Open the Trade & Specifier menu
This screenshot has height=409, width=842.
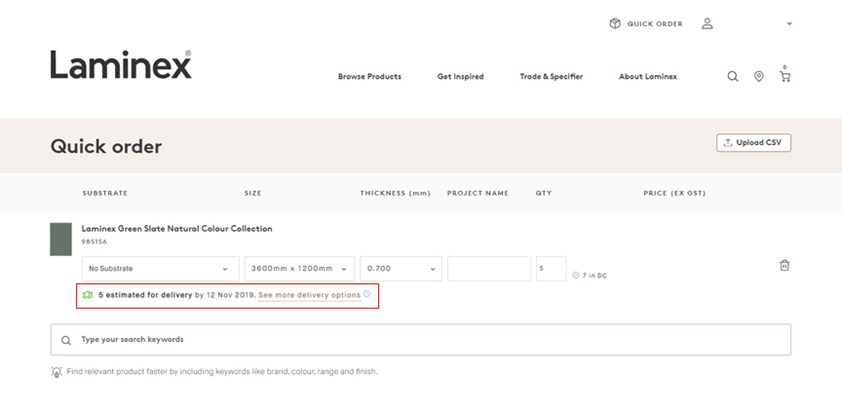[551, 77]
